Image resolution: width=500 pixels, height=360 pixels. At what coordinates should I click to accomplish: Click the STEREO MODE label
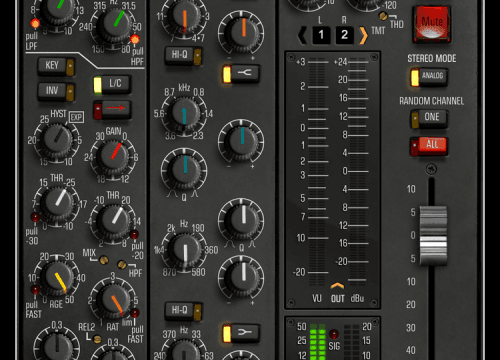pos(431,59)
